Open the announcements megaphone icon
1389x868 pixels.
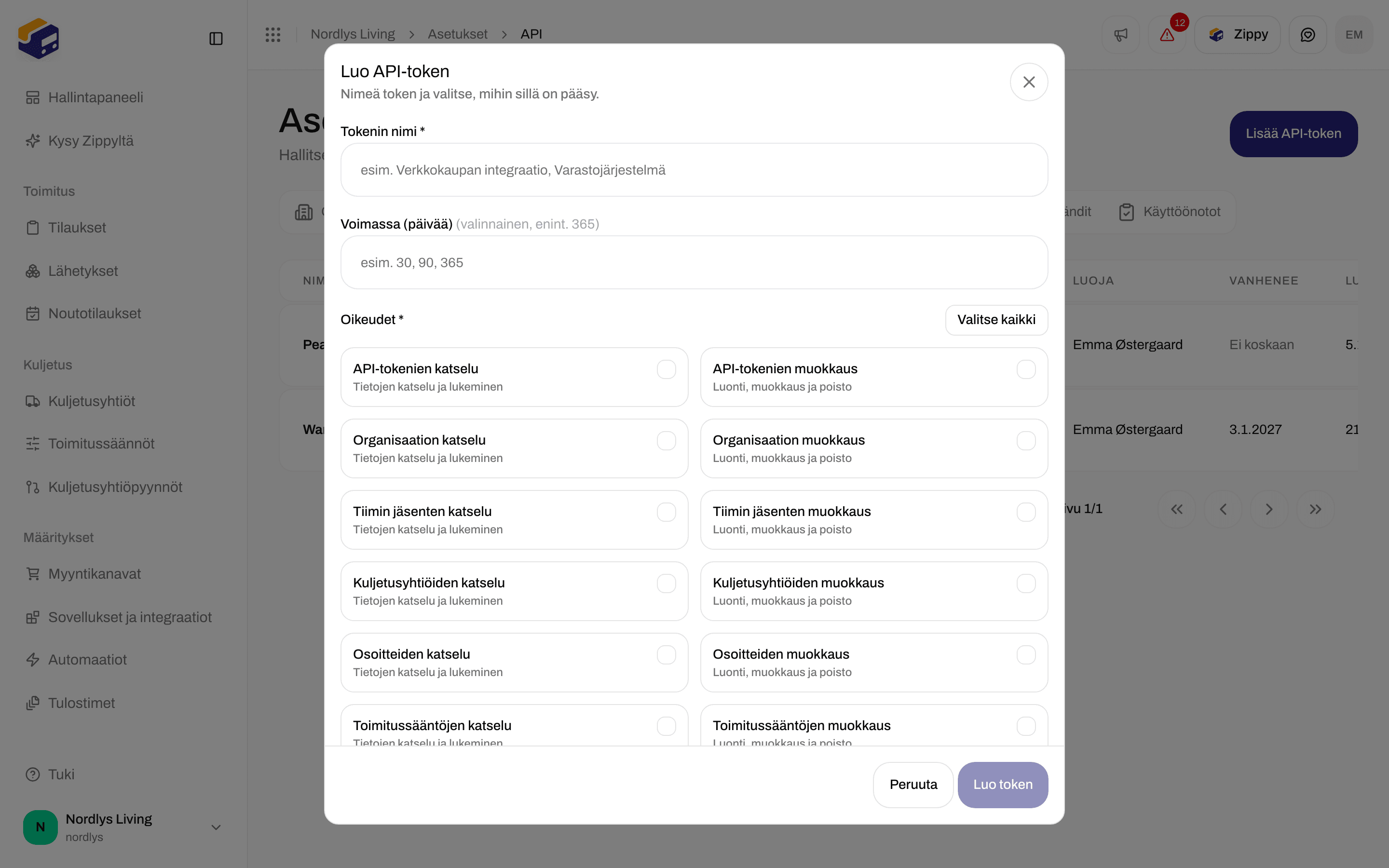(x=1120, y=35)
